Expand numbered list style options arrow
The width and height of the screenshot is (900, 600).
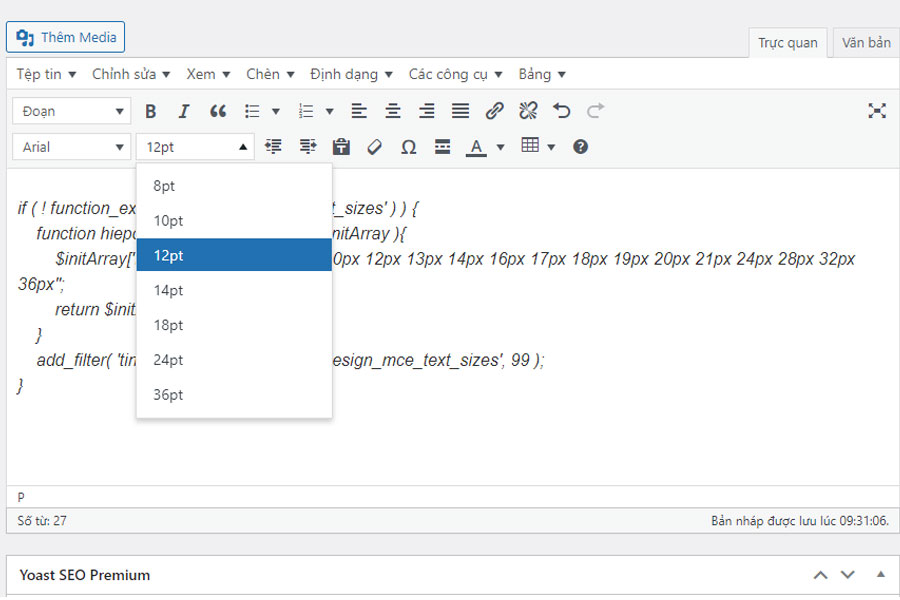coord(329,111)
